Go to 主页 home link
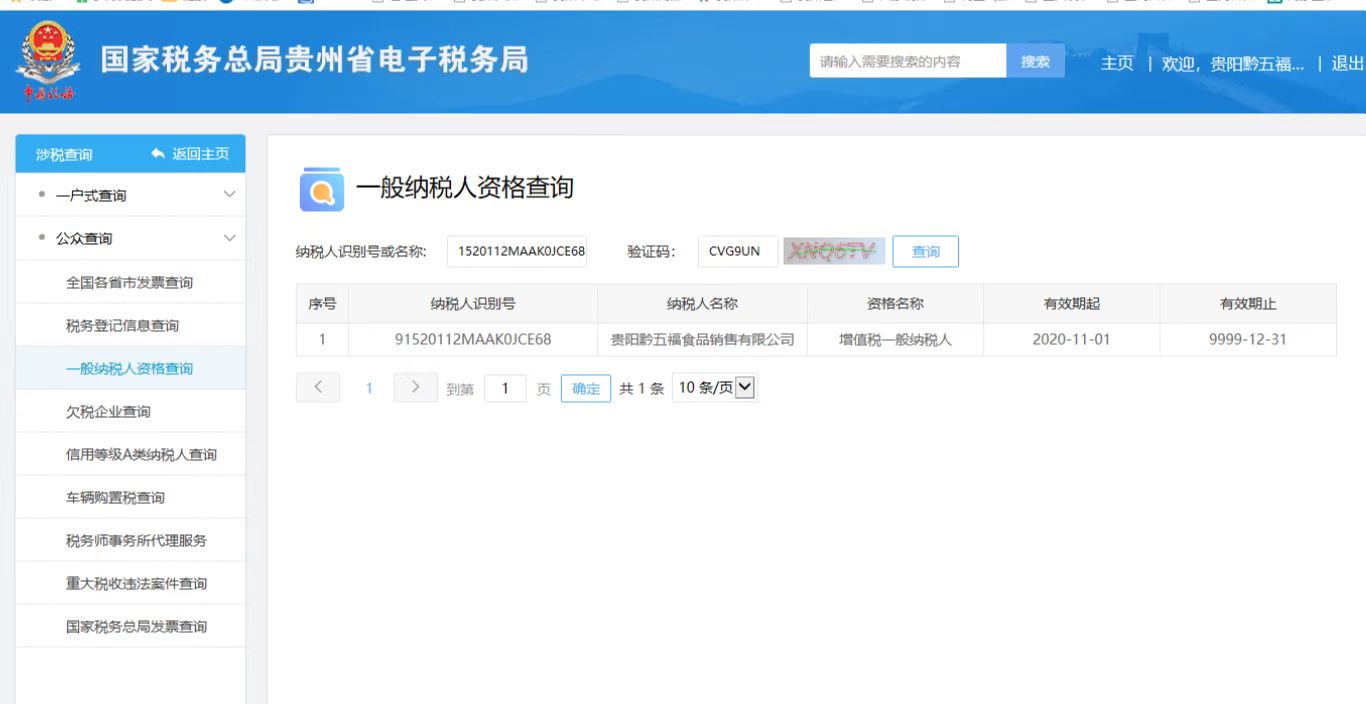 [1117, 63]
